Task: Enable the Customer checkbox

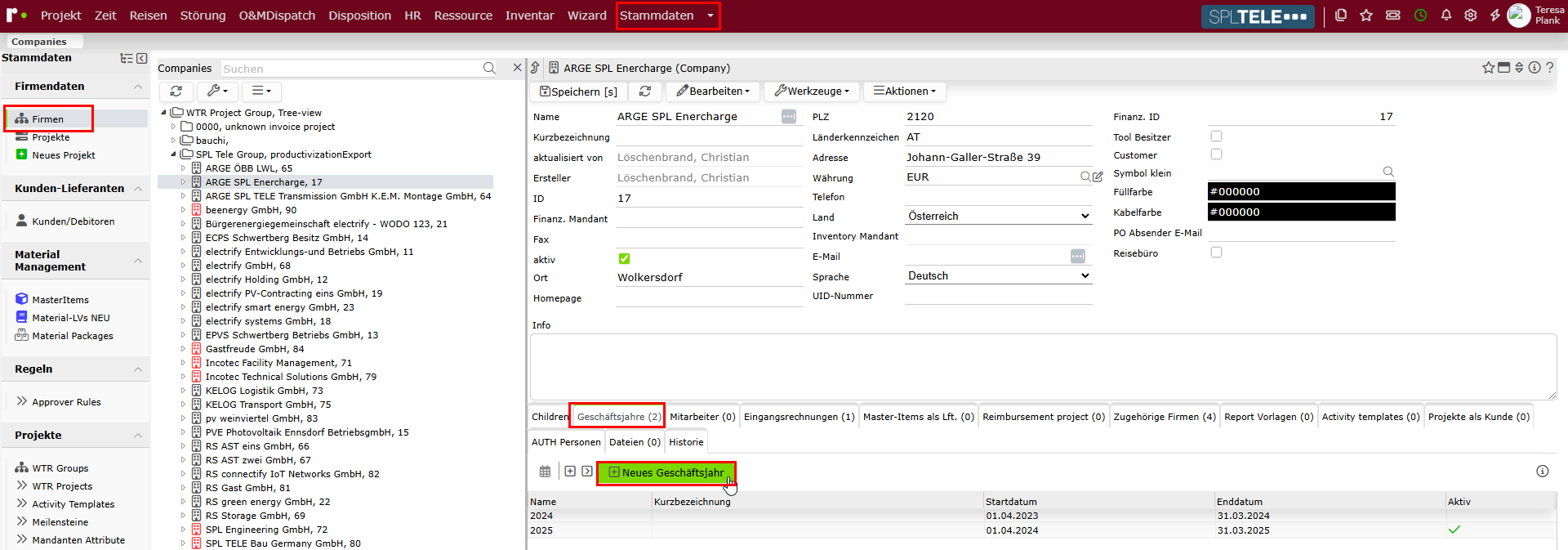Action: (1216, 154)
